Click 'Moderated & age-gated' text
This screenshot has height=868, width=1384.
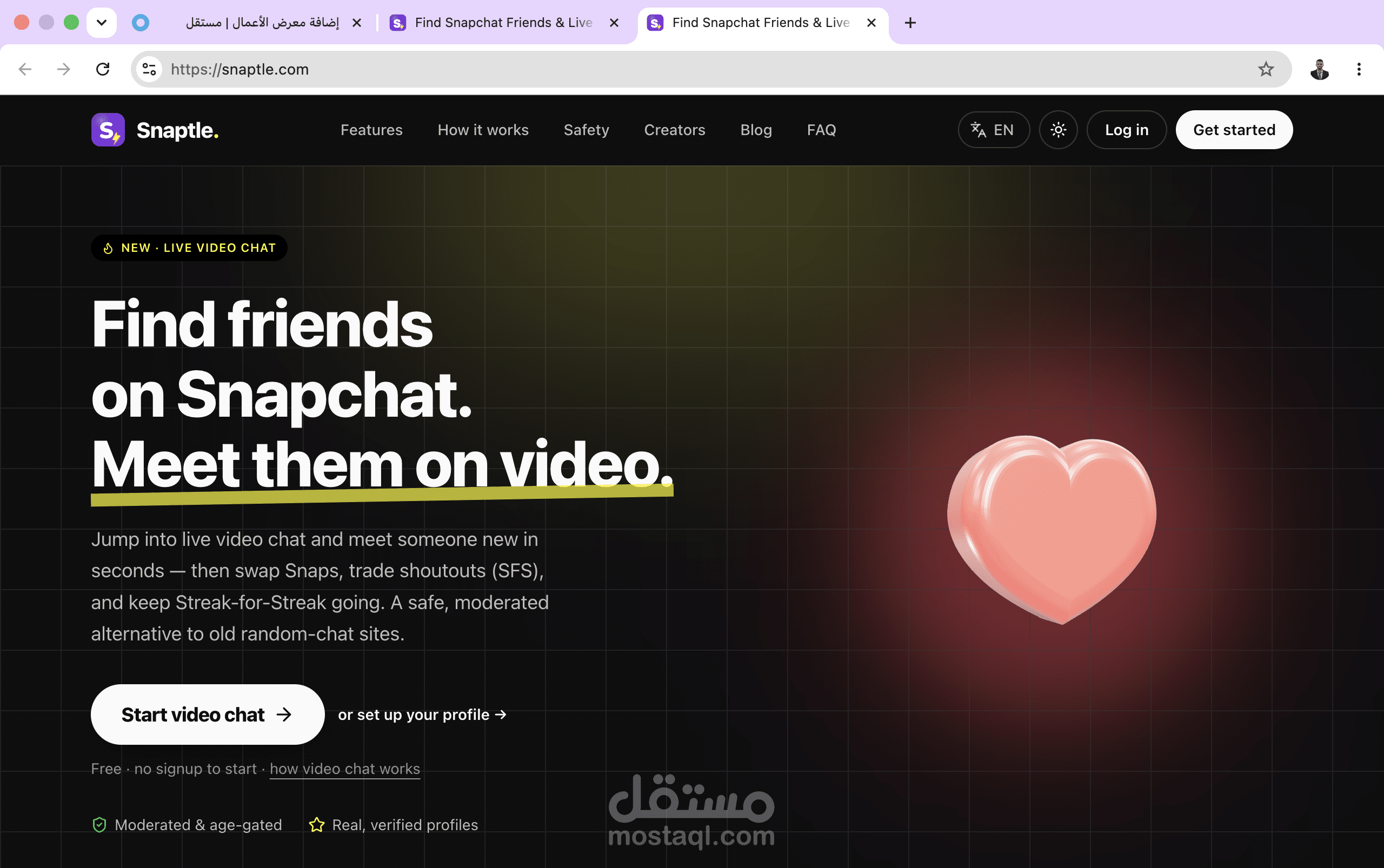pyautogui.click(x=198, y=825)
